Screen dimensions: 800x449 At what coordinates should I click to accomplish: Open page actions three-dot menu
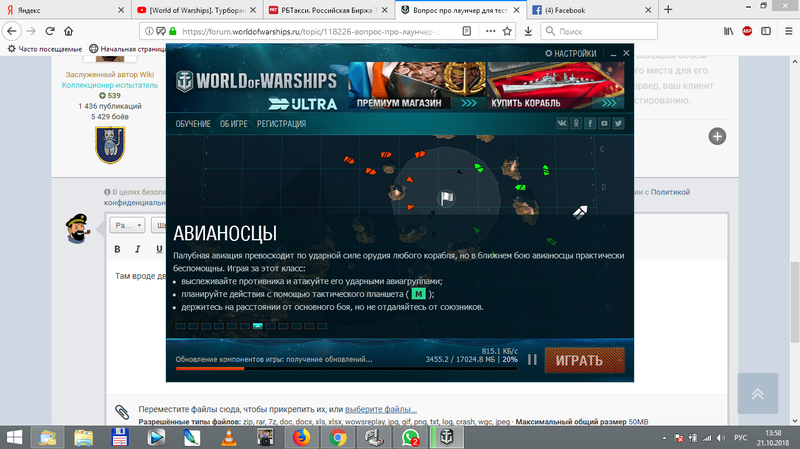[x=490, y=31]
